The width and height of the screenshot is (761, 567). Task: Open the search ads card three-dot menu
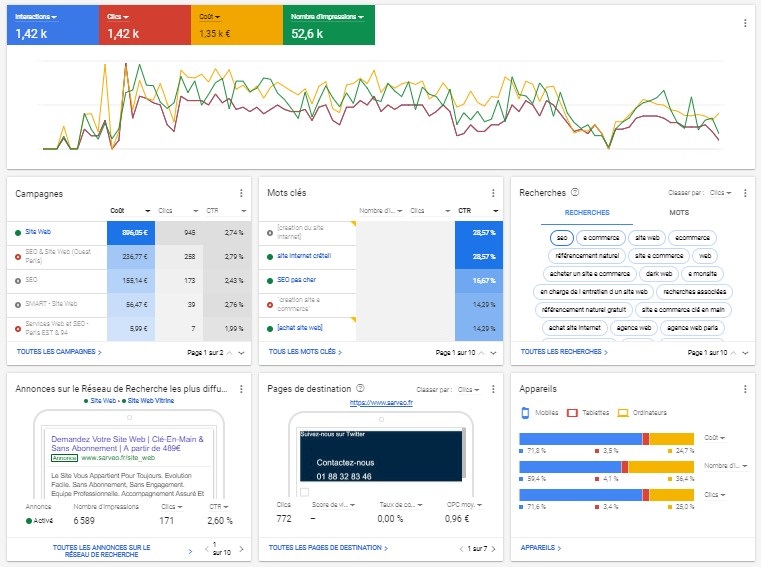pos(241,388)
